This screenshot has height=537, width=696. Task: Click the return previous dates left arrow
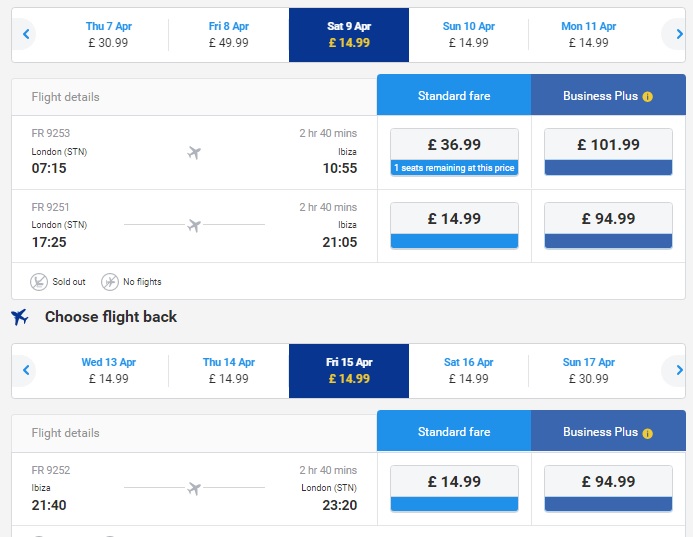tap(26, 370)
